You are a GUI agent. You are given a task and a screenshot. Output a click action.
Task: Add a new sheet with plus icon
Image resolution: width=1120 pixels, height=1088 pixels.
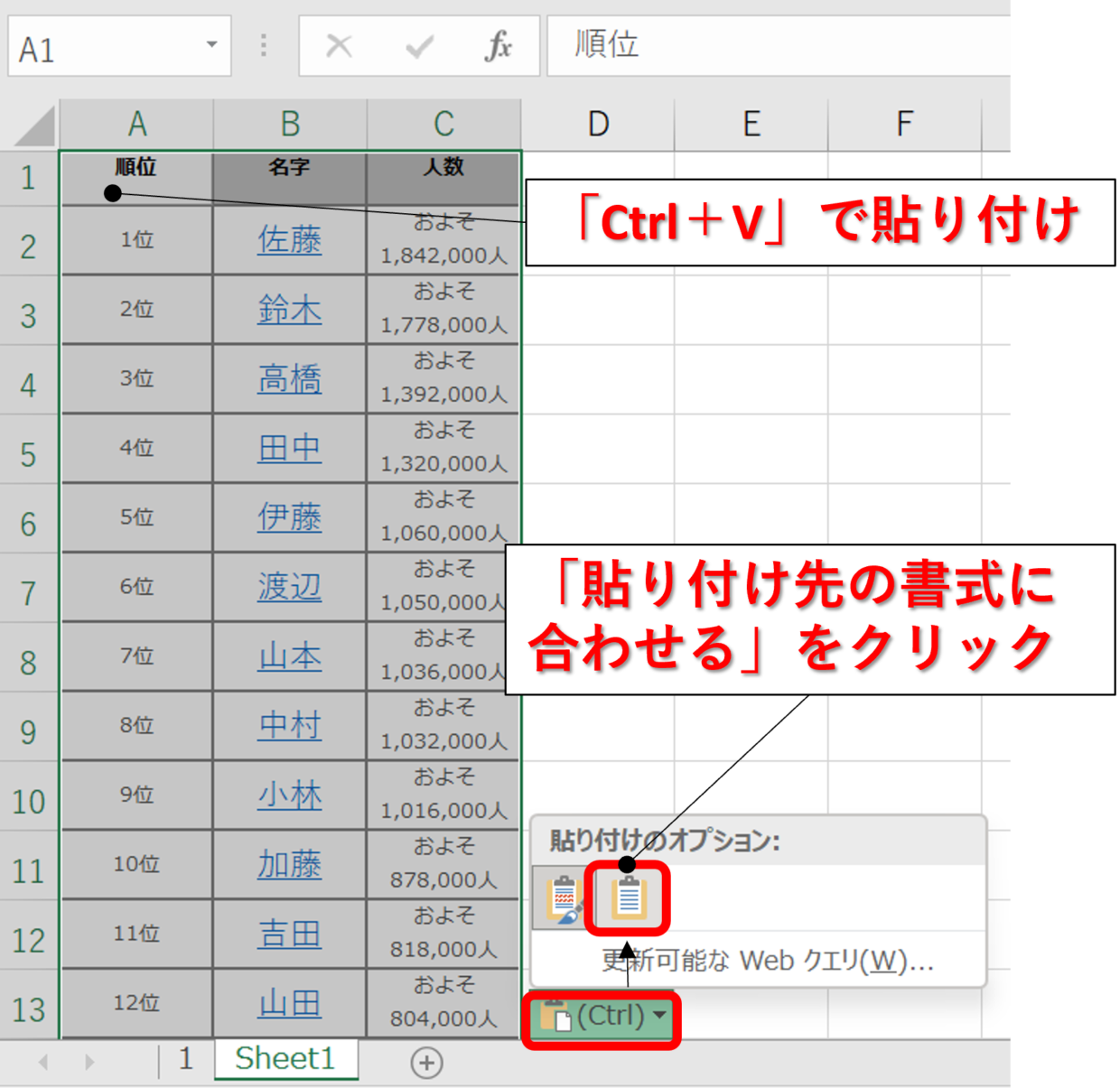click(x=426, y=1063)
